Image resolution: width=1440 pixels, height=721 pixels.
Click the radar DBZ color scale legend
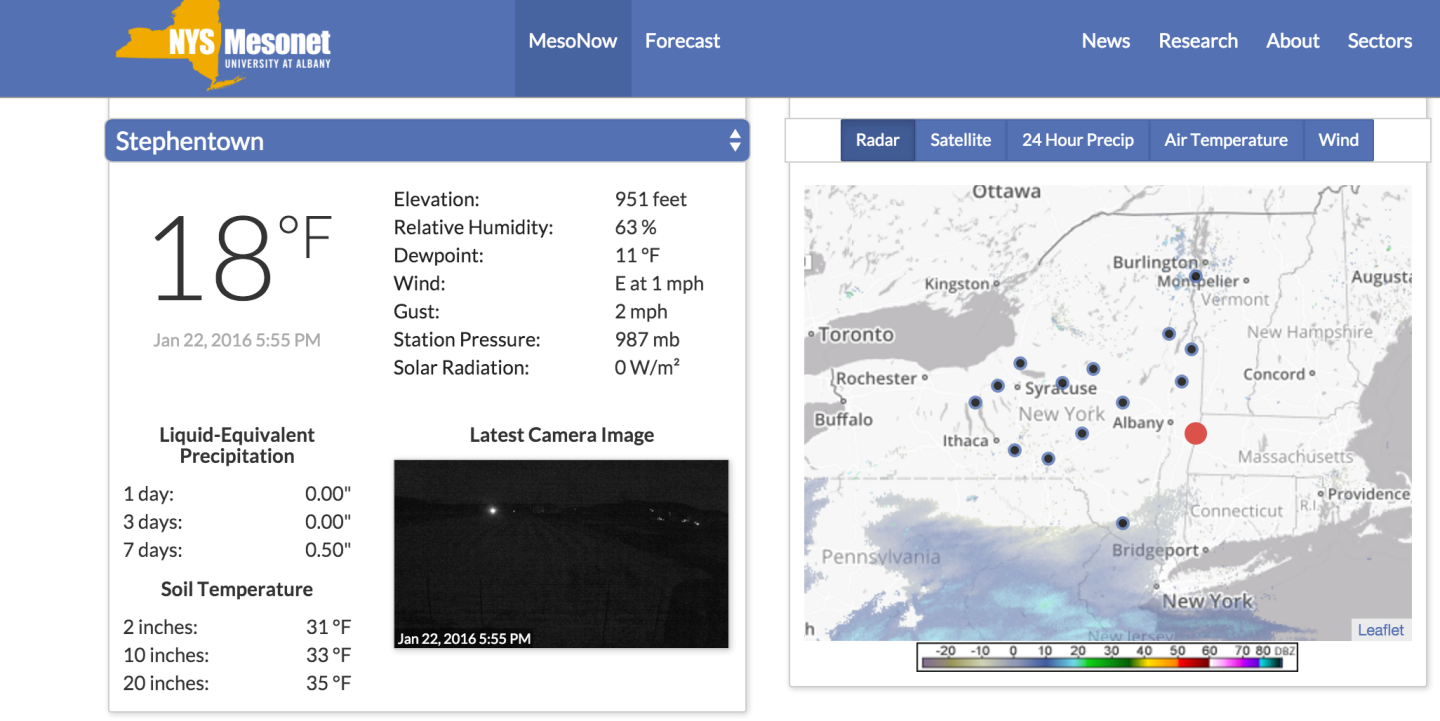(1106, 656)
